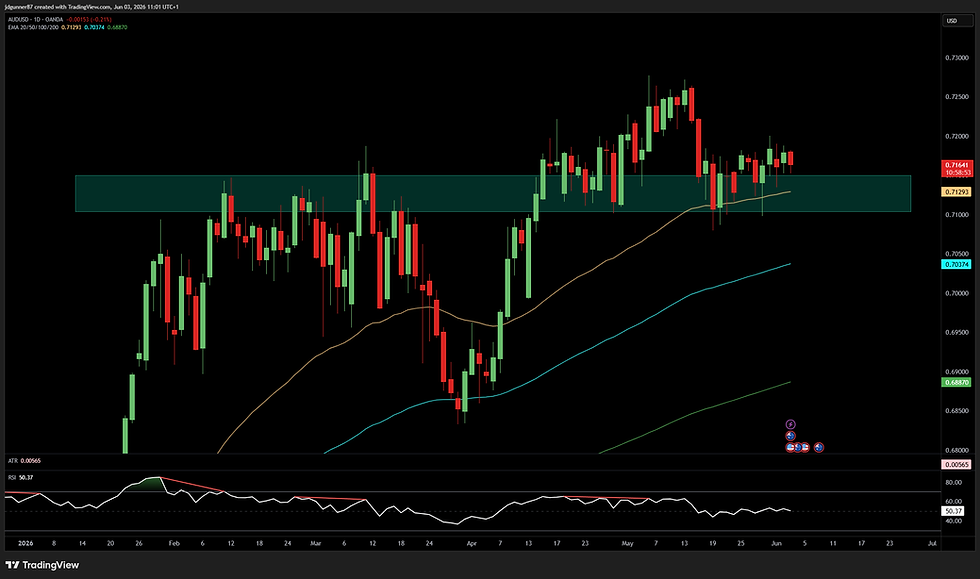Click the Mar label on the time axis

[316, 543]
